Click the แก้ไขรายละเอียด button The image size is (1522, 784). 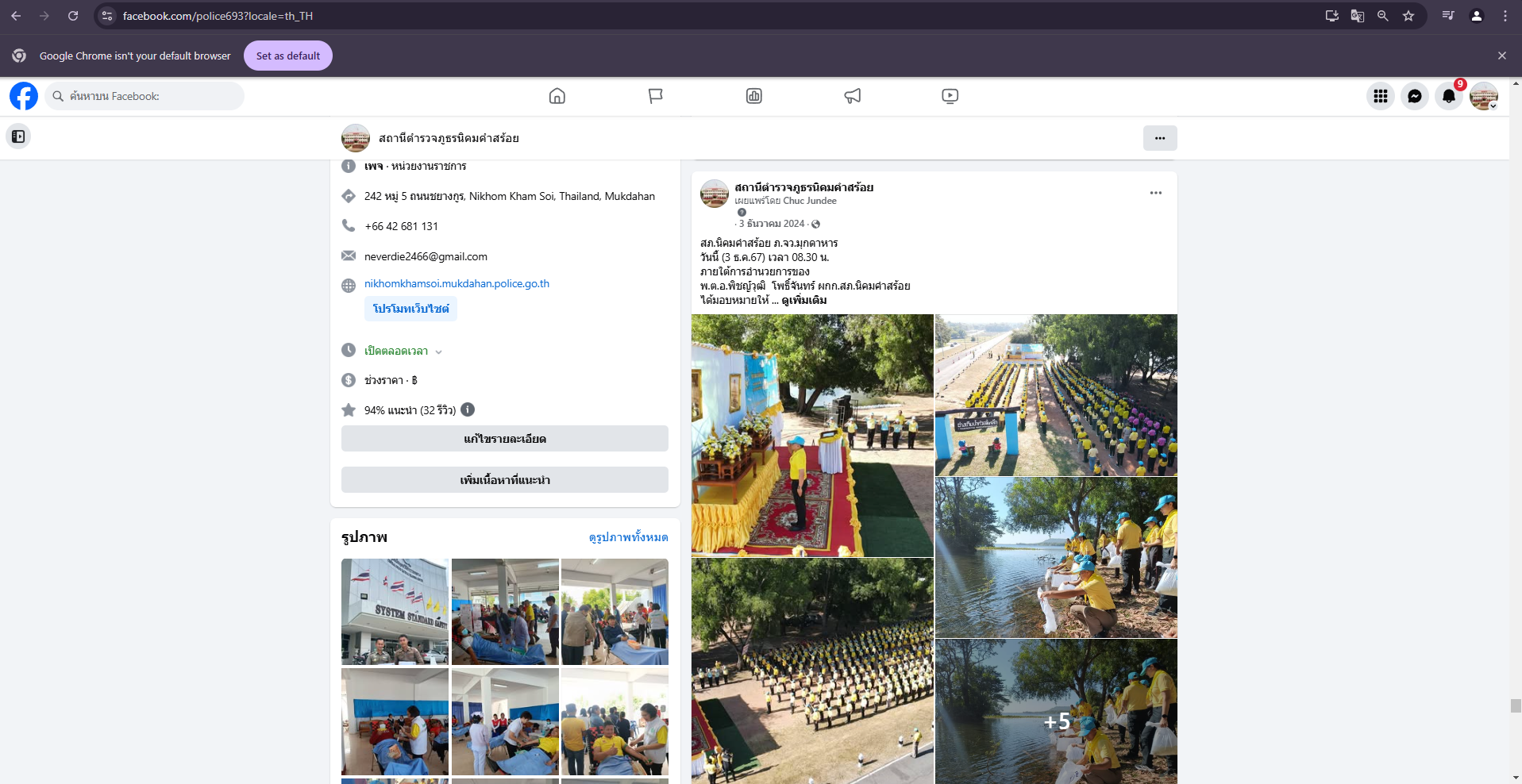[504, 439]
